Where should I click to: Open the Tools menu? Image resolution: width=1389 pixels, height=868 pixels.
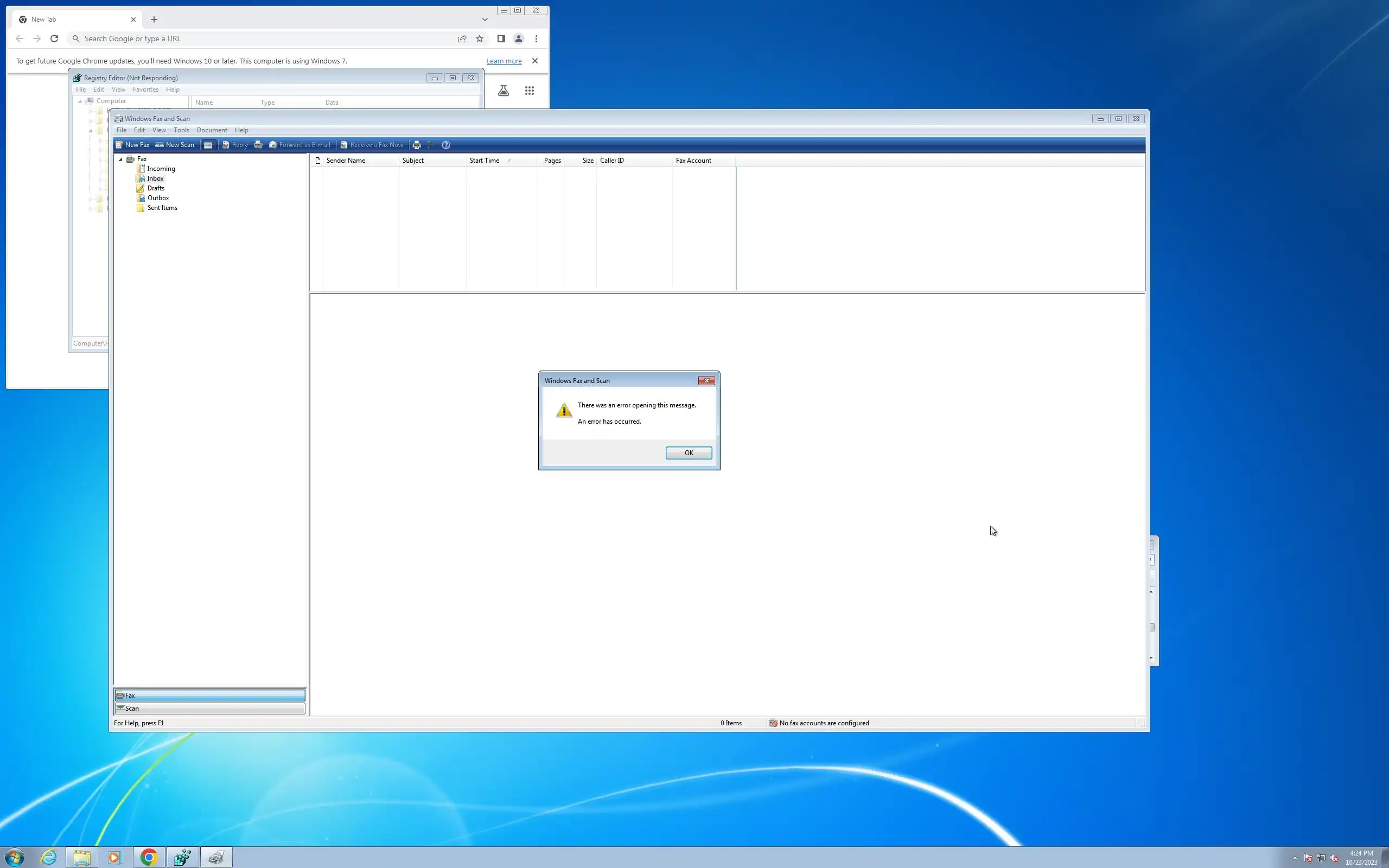click(181, 130)
